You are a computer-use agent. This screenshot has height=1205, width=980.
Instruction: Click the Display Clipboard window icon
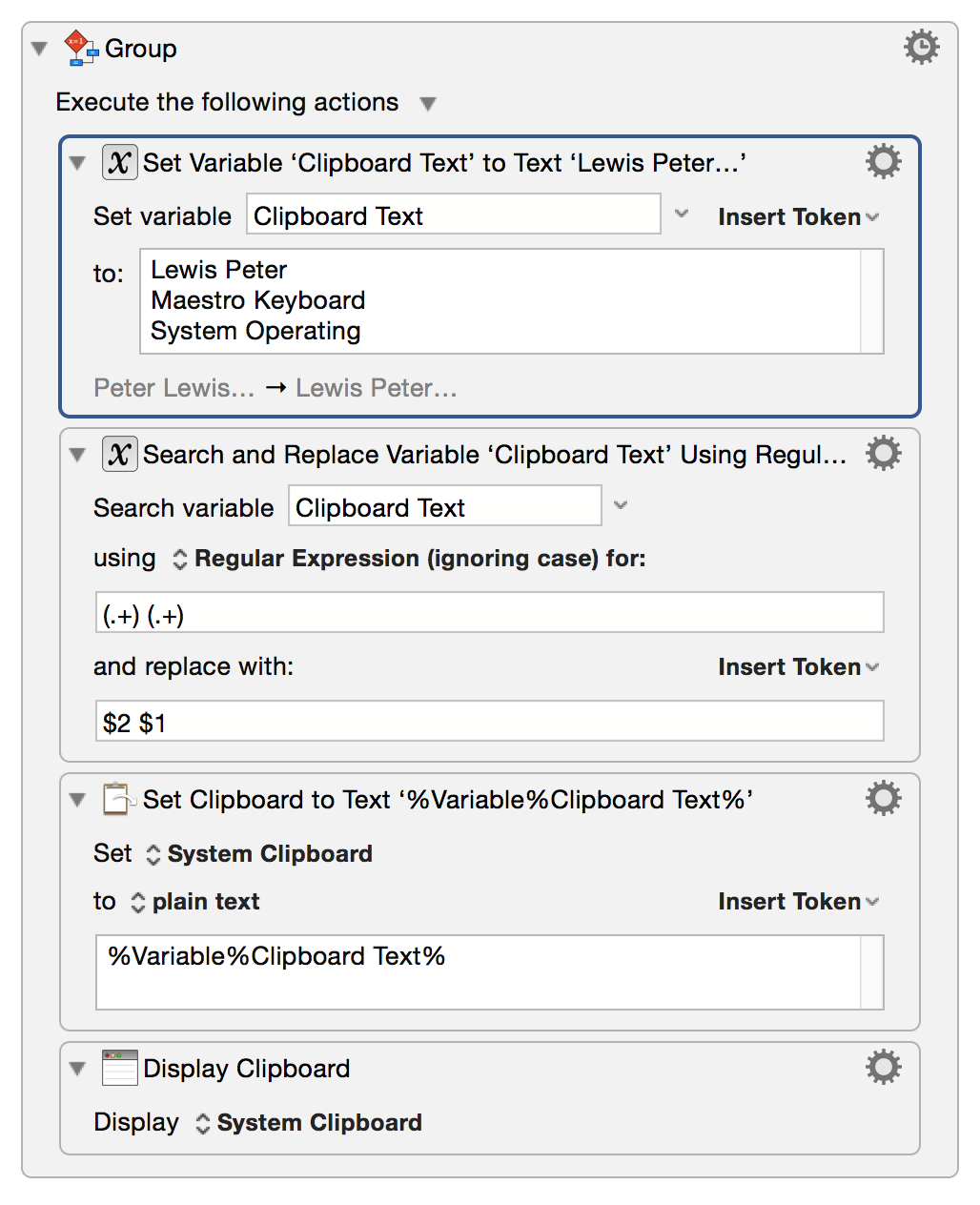pyautogui.click(x=118, y=1067)
